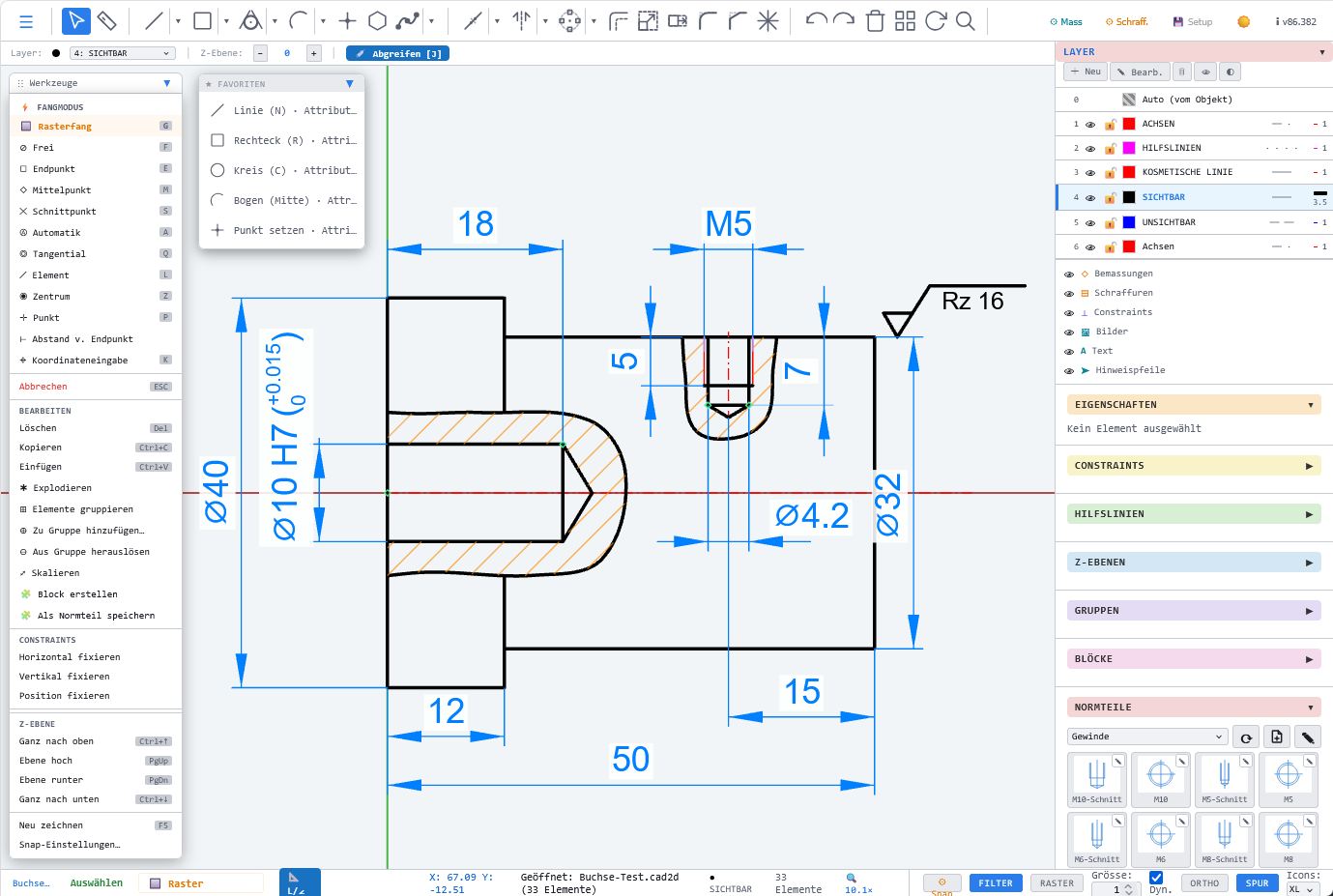This screenshot has height=896, width=1333.
Task: Collapse the Werkzeuge panel arrow
Action: (x=167, y=83)
